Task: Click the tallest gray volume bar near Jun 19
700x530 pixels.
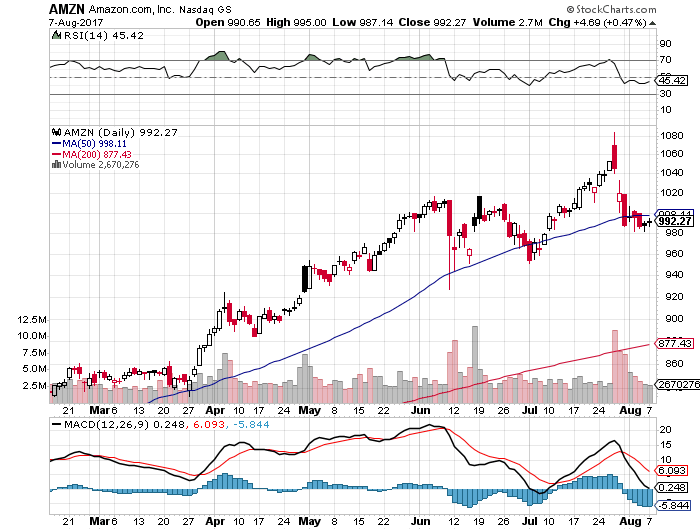Action: [475, 364]
